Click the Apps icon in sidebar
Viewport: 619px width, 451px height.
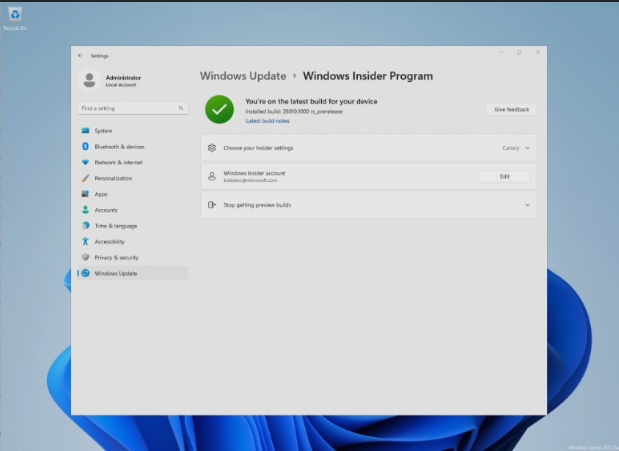point(85,194)
